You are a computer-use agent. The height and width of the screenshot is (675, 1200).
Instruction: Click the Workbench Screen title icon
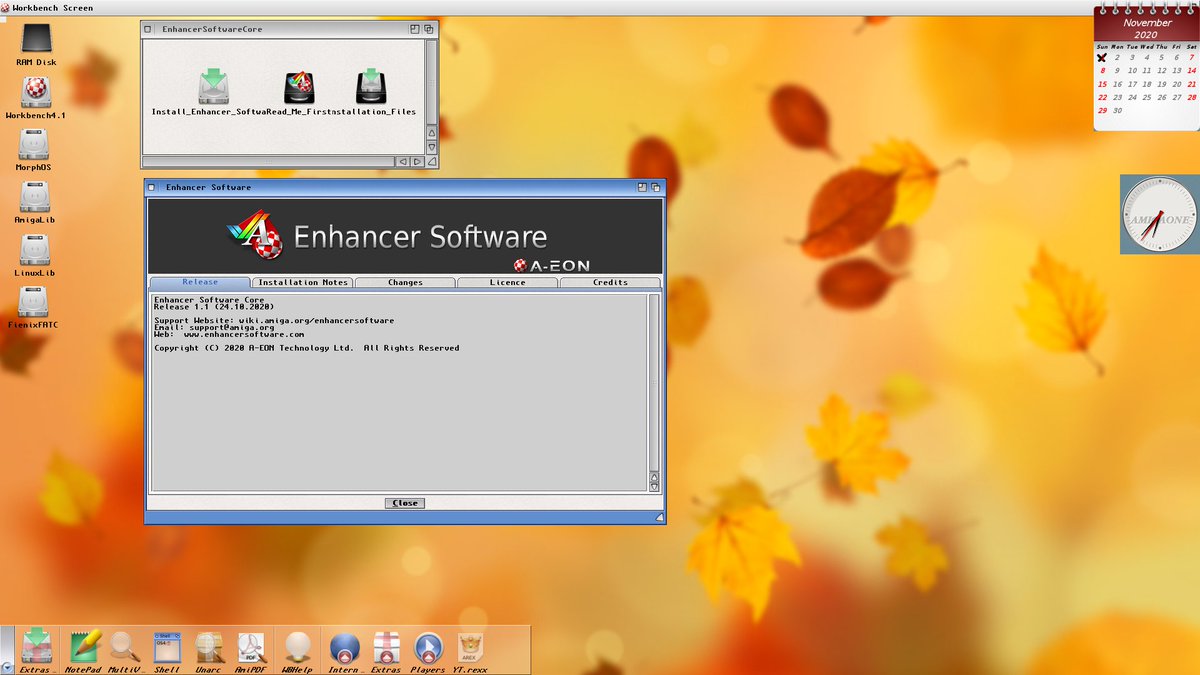point(6,8)
